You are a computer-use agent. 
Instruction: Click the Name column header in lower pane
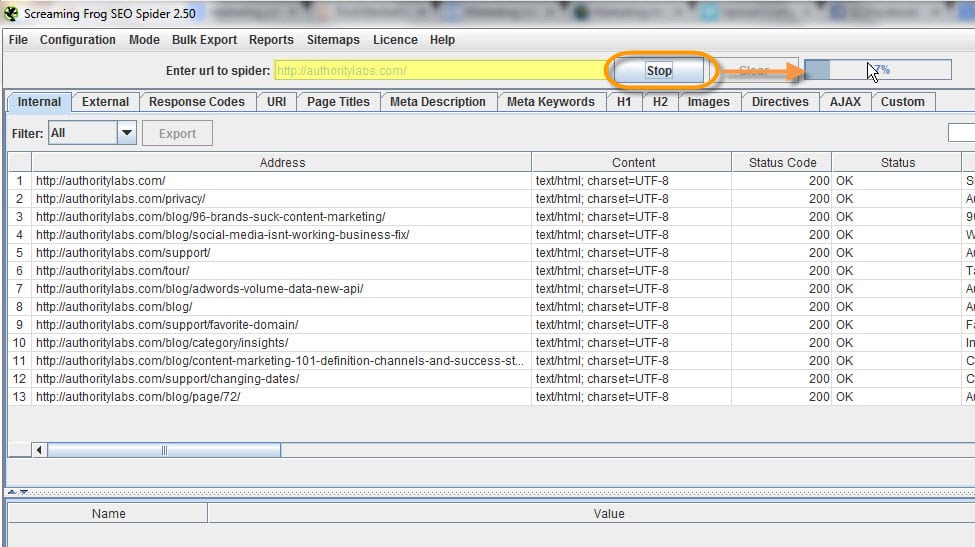pos(108,513)
